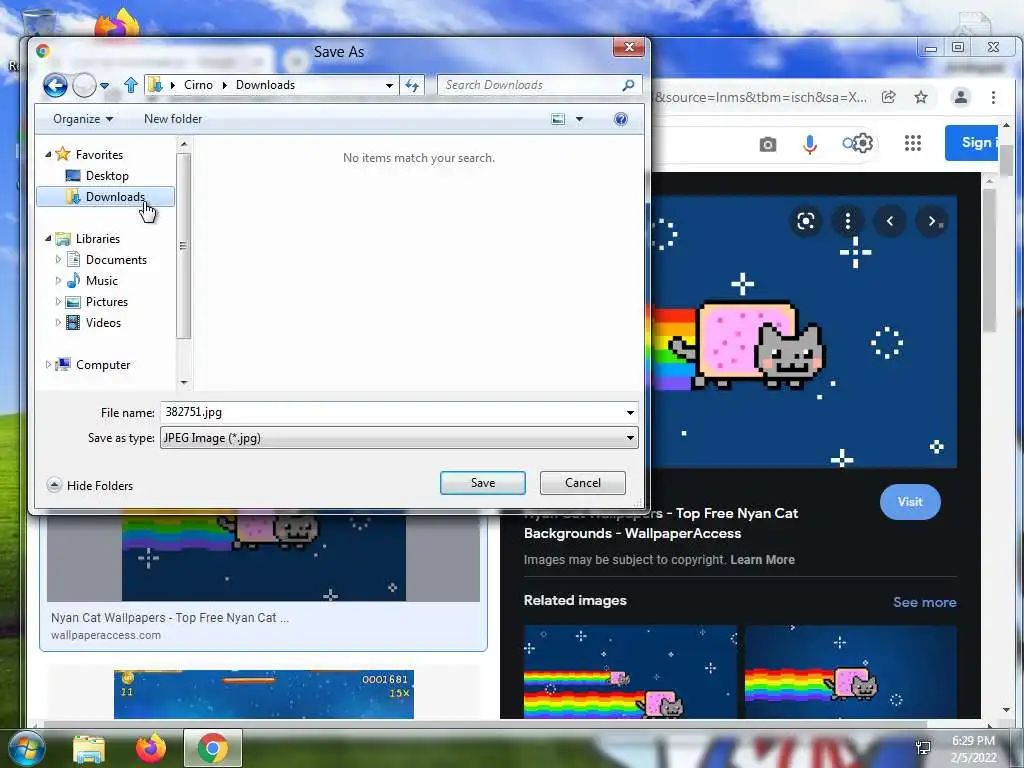
Task: Expand the Documents library
Action: [58, 259]
